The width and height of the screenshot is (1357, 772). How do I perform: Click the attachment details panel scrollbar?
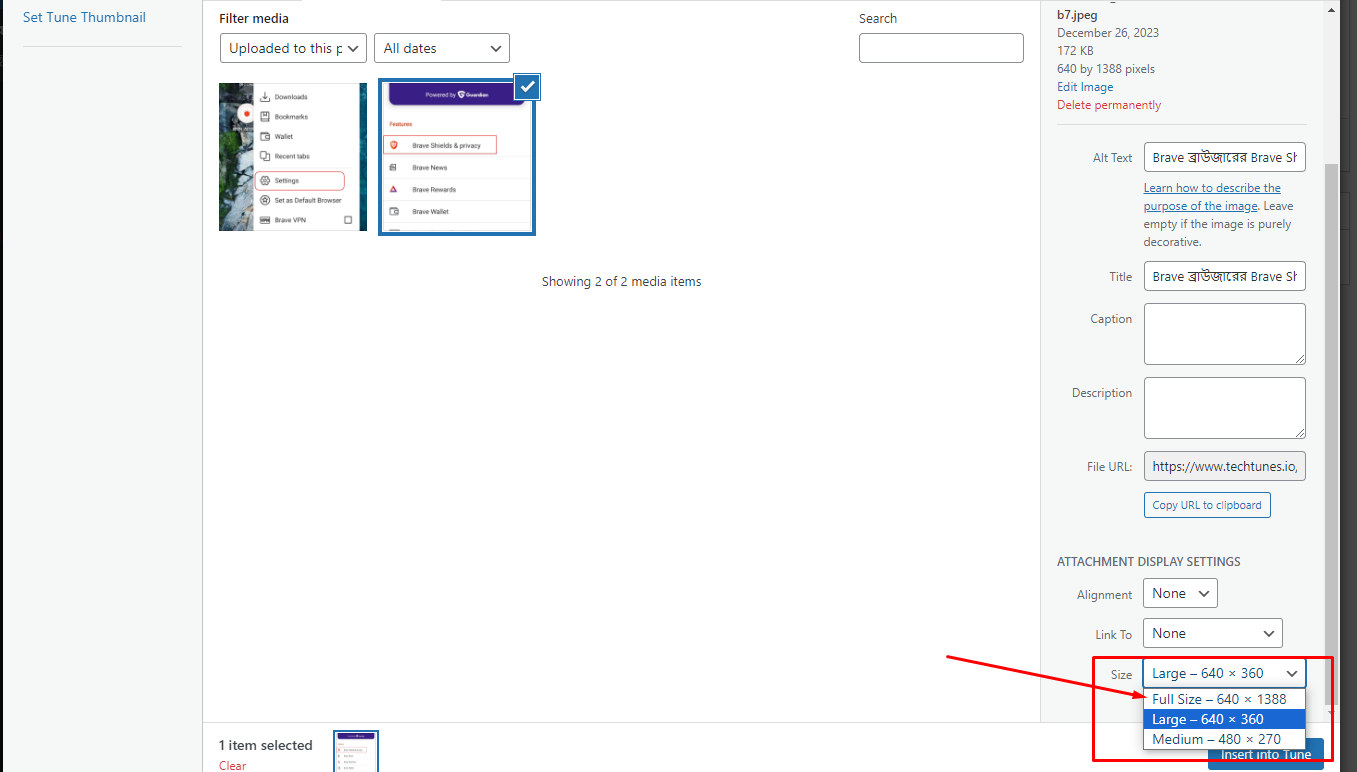tap(1330, 433)
